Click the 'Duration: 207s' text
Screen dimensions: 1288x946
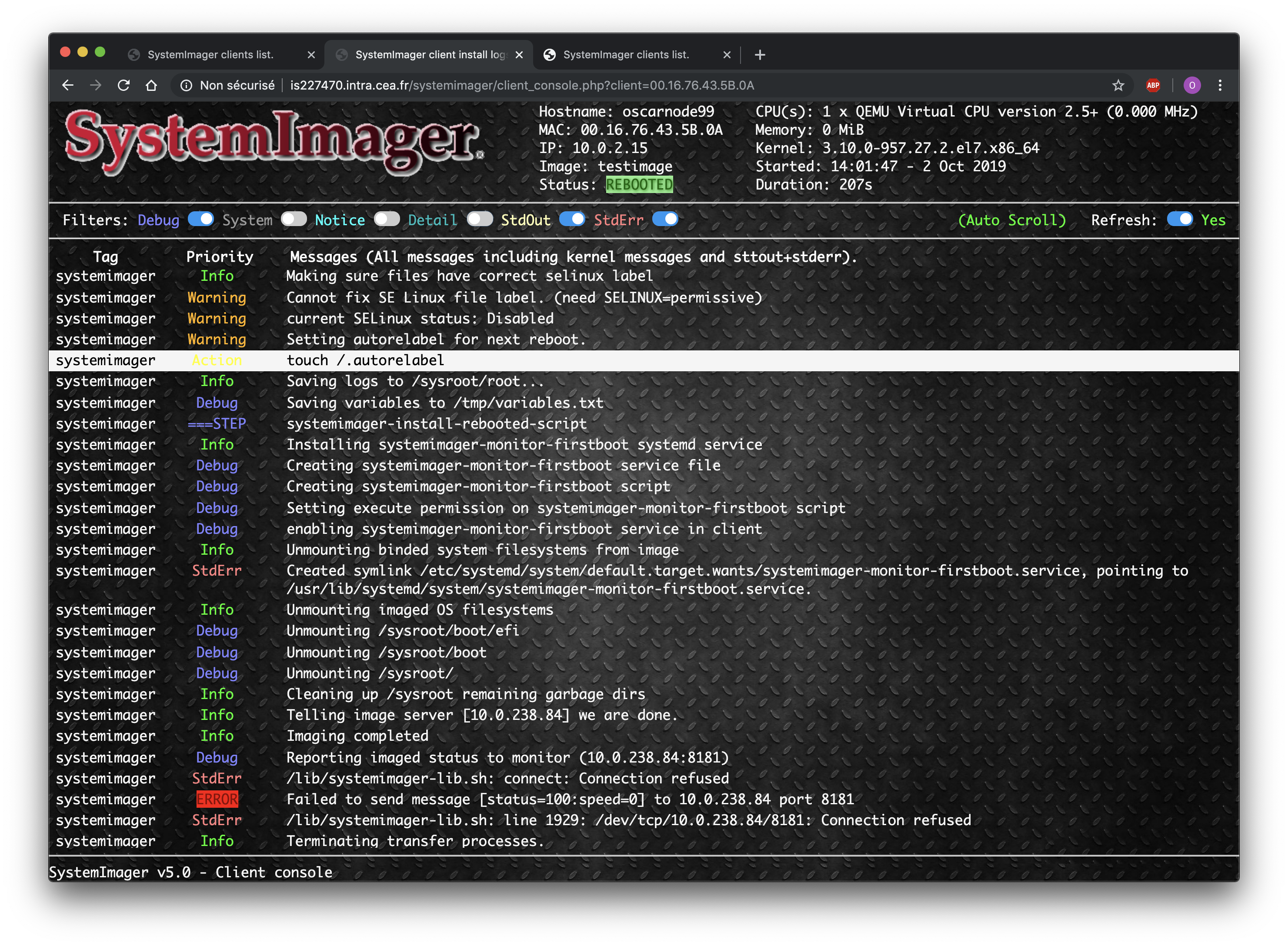click(x=813, y=184)
